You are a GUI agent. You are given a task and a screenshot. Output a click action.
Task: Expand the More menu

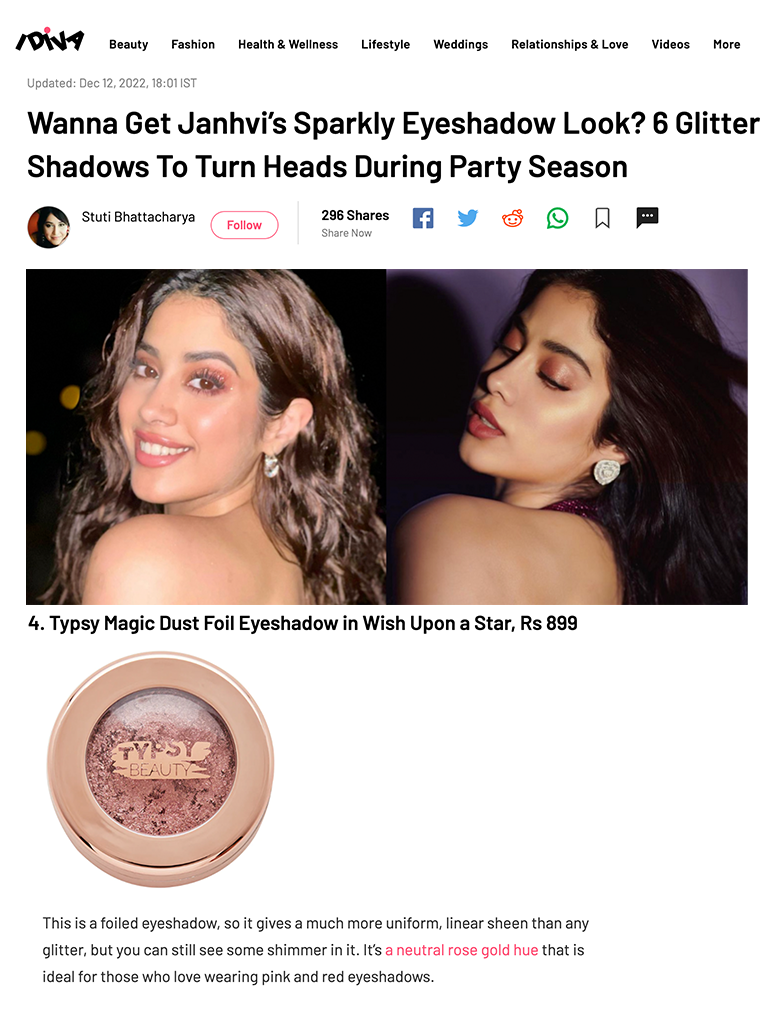pyautogui.click(x=726, y=44)
